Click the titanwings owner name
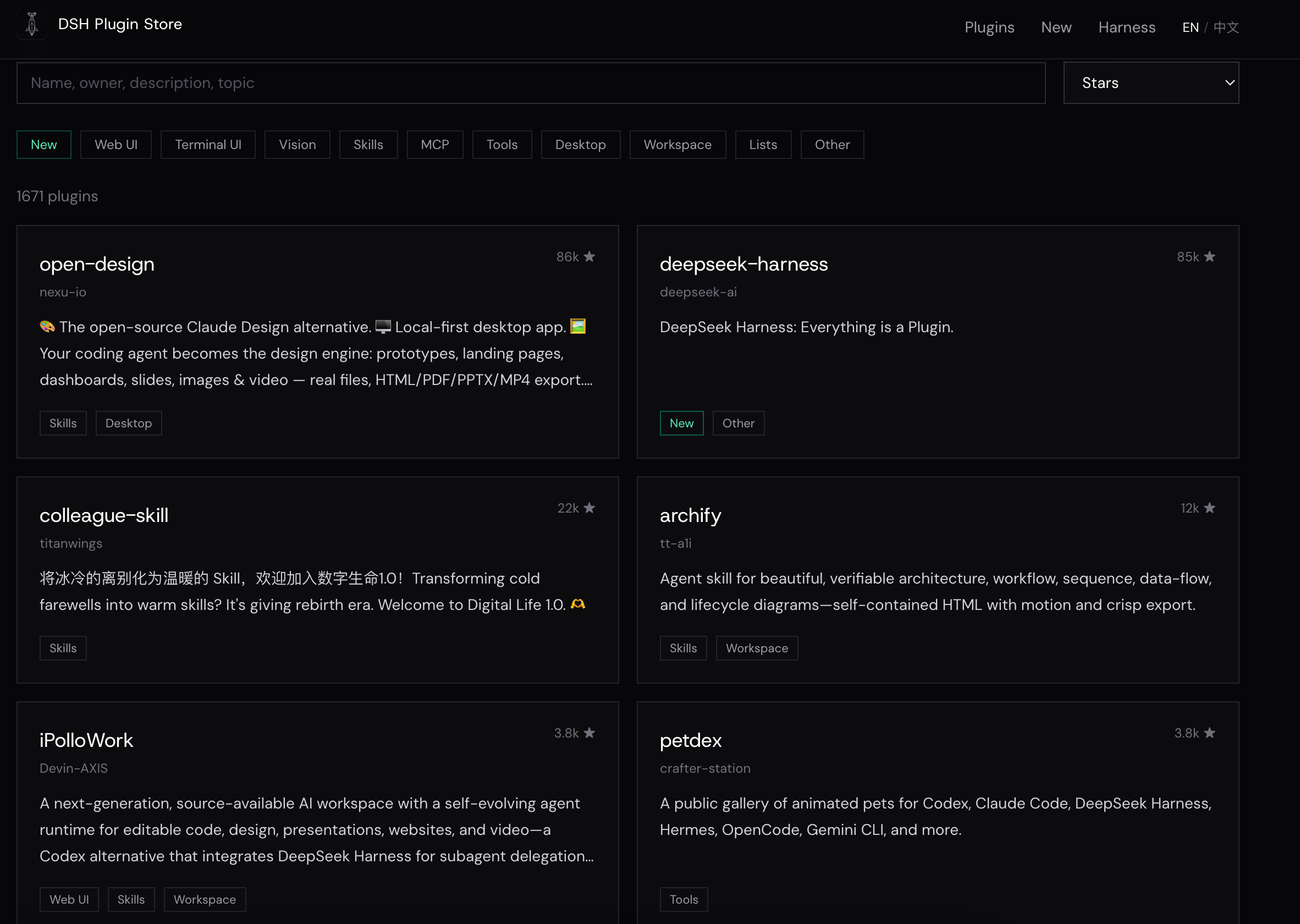Image resolution: width=1300 pixels, height=924 pixels. [70, 543]
